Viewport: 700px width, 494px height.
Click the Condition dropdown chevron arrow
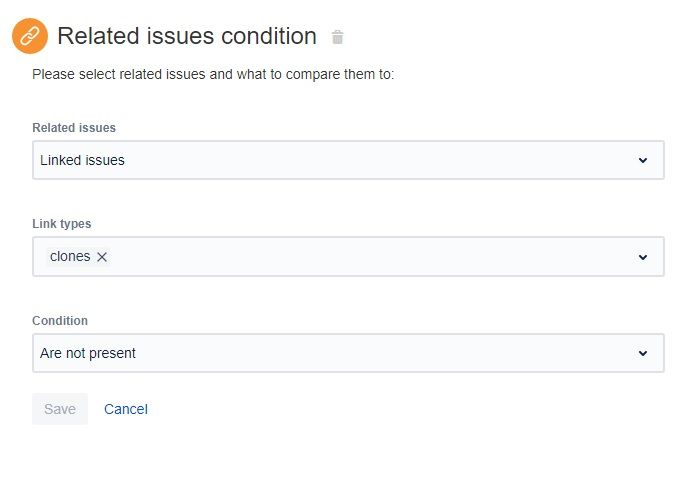point(643,353)
